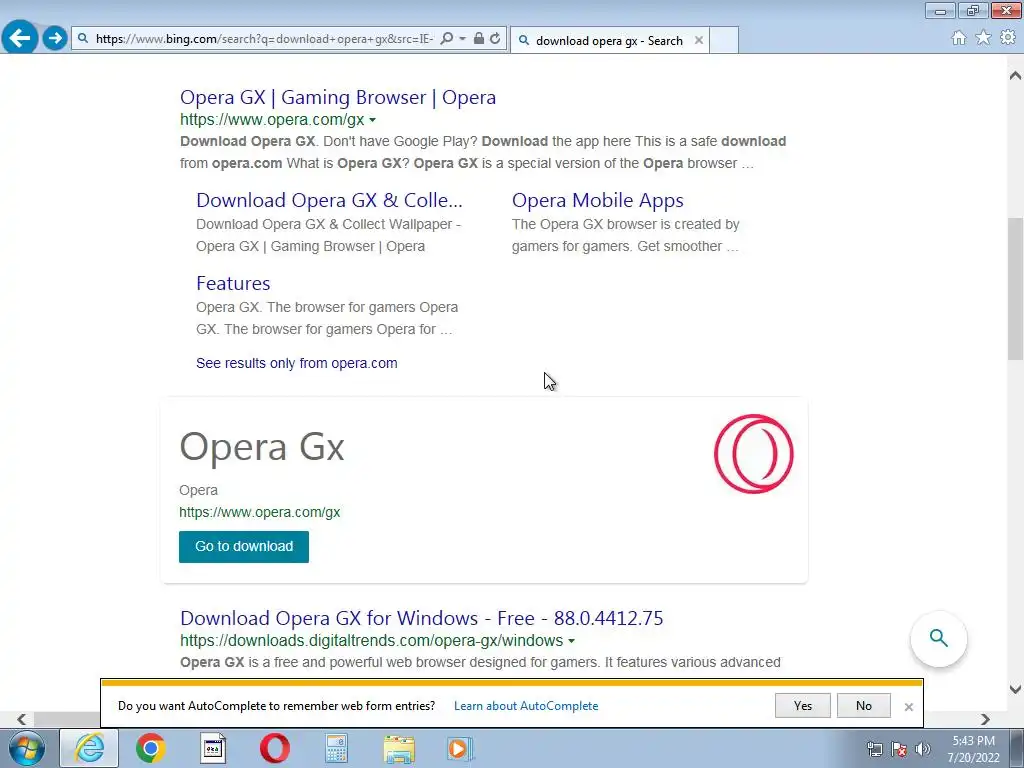Open the Action Center flag tray icon

(899, 749)
